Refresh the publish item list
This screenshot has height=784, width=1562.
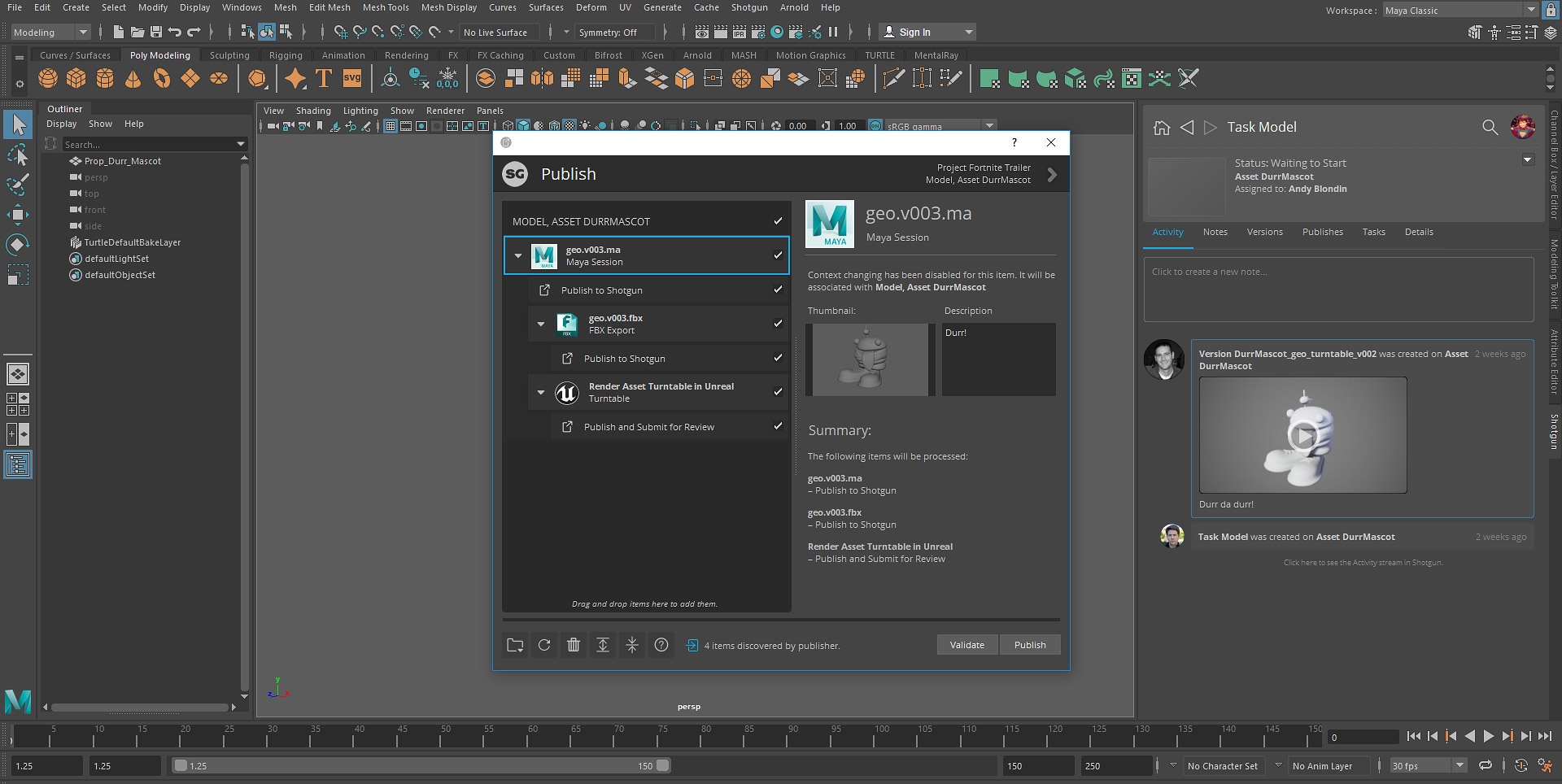click(x=544, y=645)
